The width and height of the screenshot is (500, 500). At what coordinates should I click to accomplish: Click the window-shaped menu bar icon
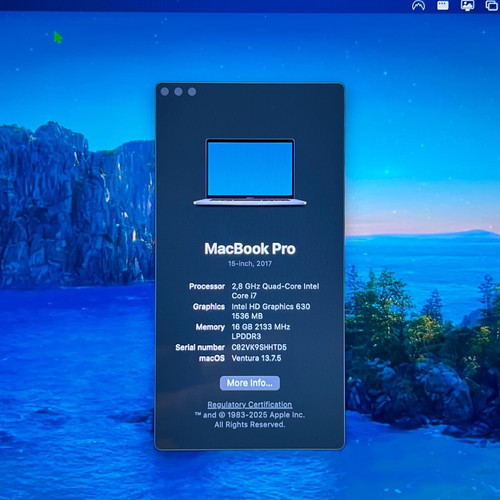(x=443, y=5)
